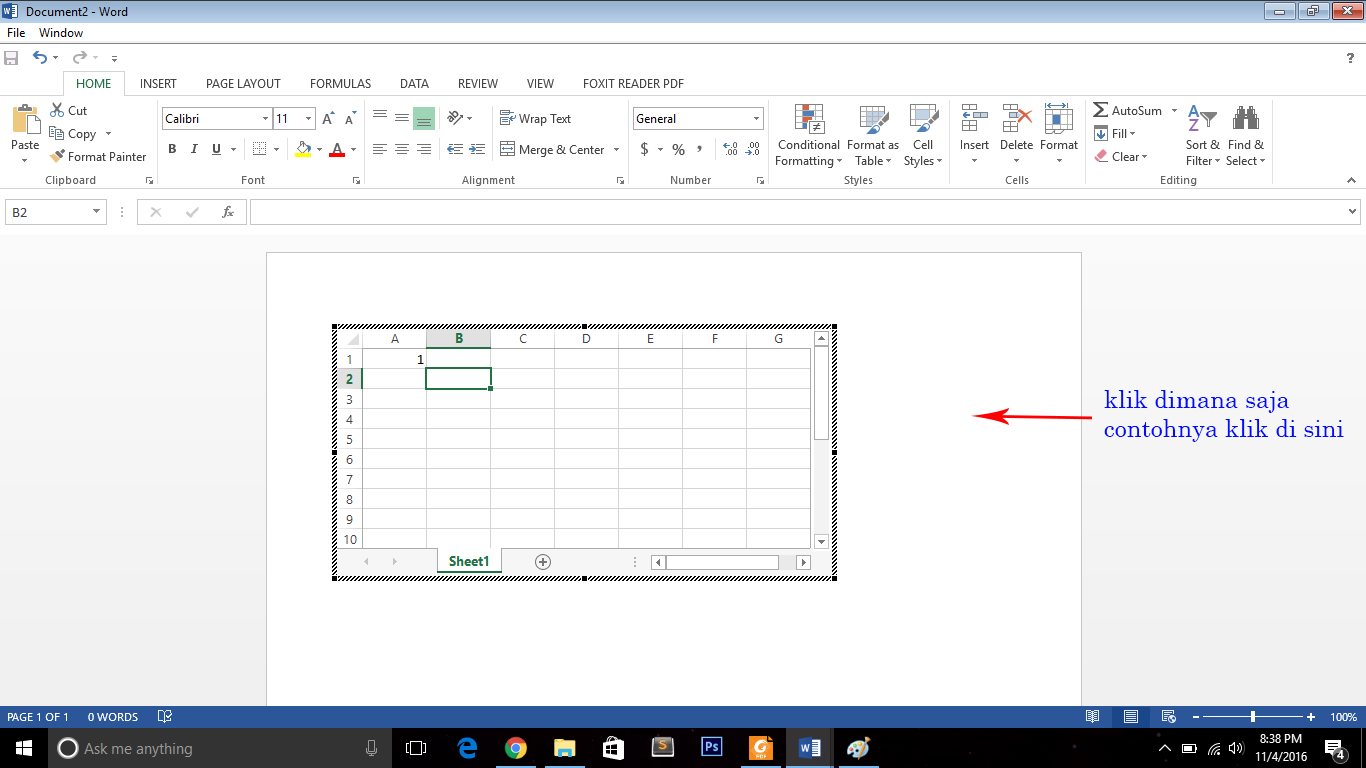This screenshot has width=1366, height=768.
Task: Toggle bold formatting
Action: pyautogui.click(x=172, y=149)
